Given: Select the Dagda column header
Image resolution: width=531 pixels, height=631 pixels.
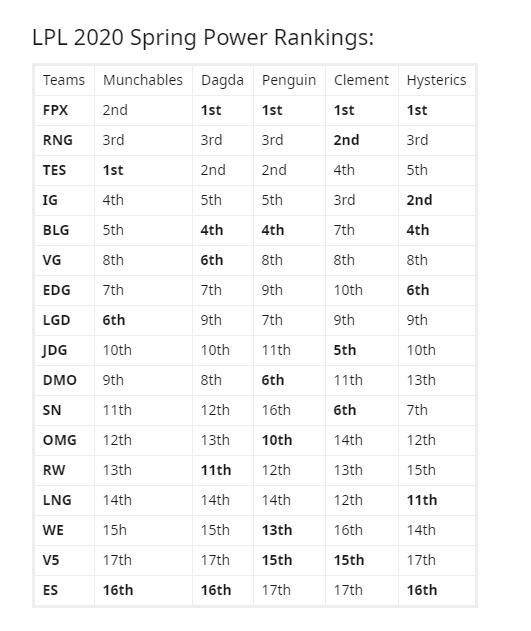Looking at the screenshot, I should pos(222,80).
